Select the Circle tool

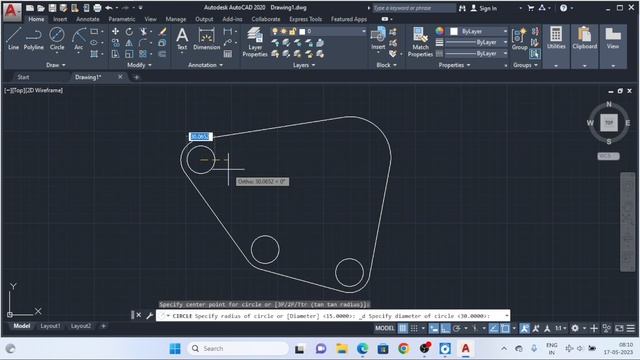tap(57, 39)
